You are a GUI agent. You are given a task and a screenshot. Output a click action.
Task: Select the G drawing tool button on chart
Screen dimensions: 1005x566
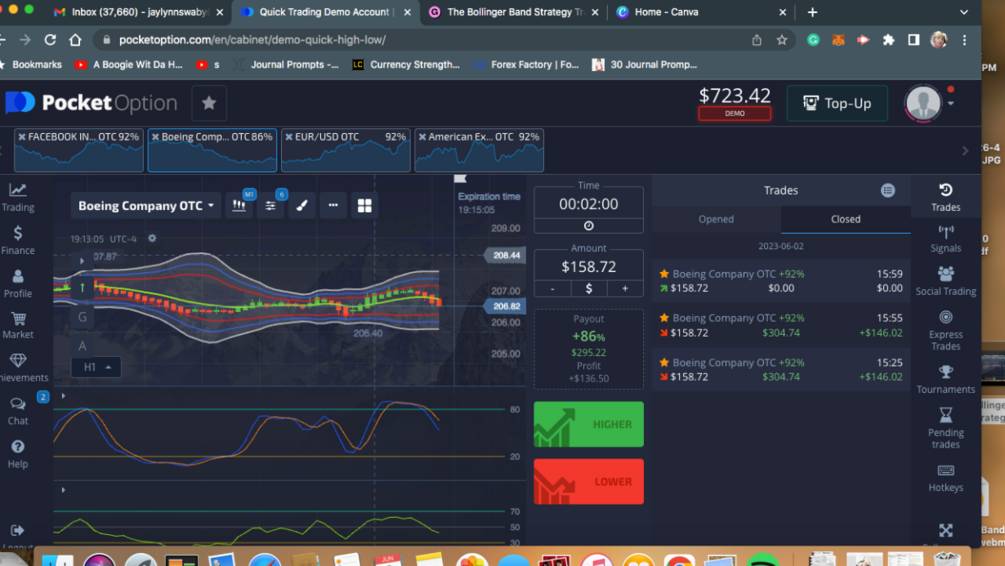82,317
